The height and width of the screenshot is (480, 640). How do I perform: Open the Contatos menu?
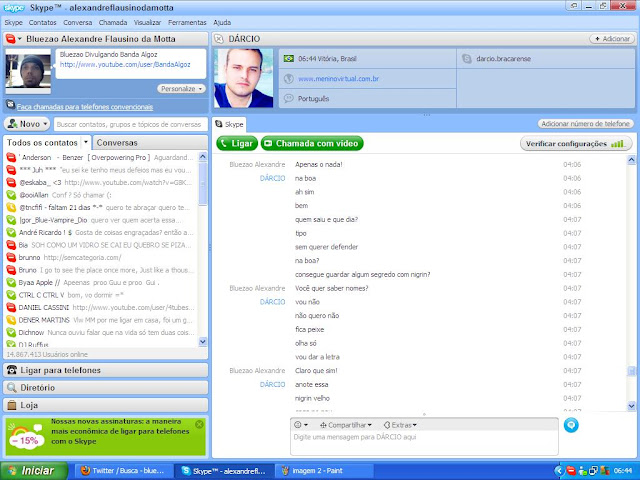click(42, 22)
